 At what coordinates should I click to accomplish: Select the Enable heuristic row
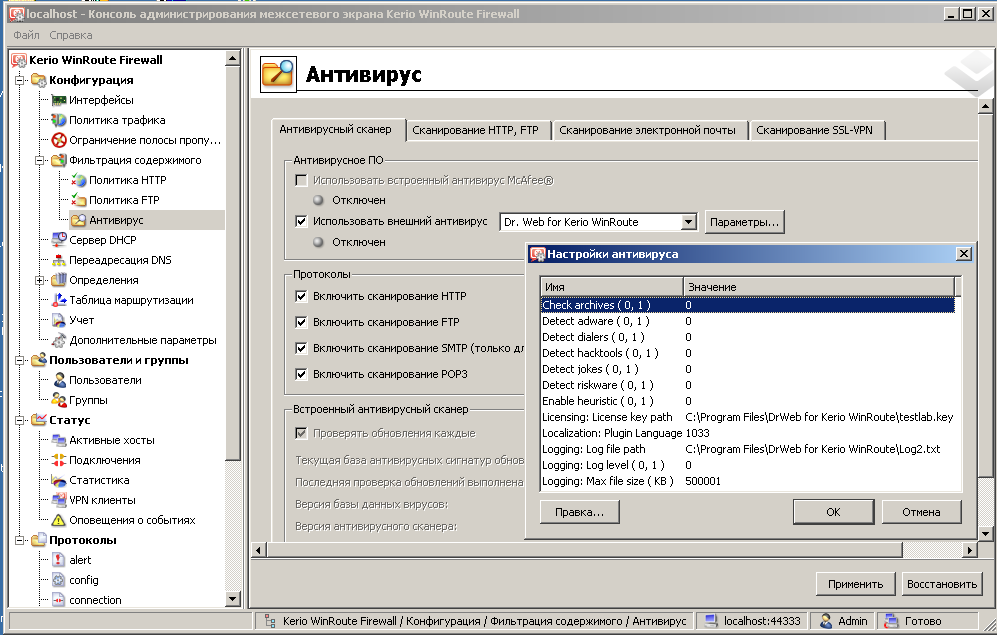(748, 401)
